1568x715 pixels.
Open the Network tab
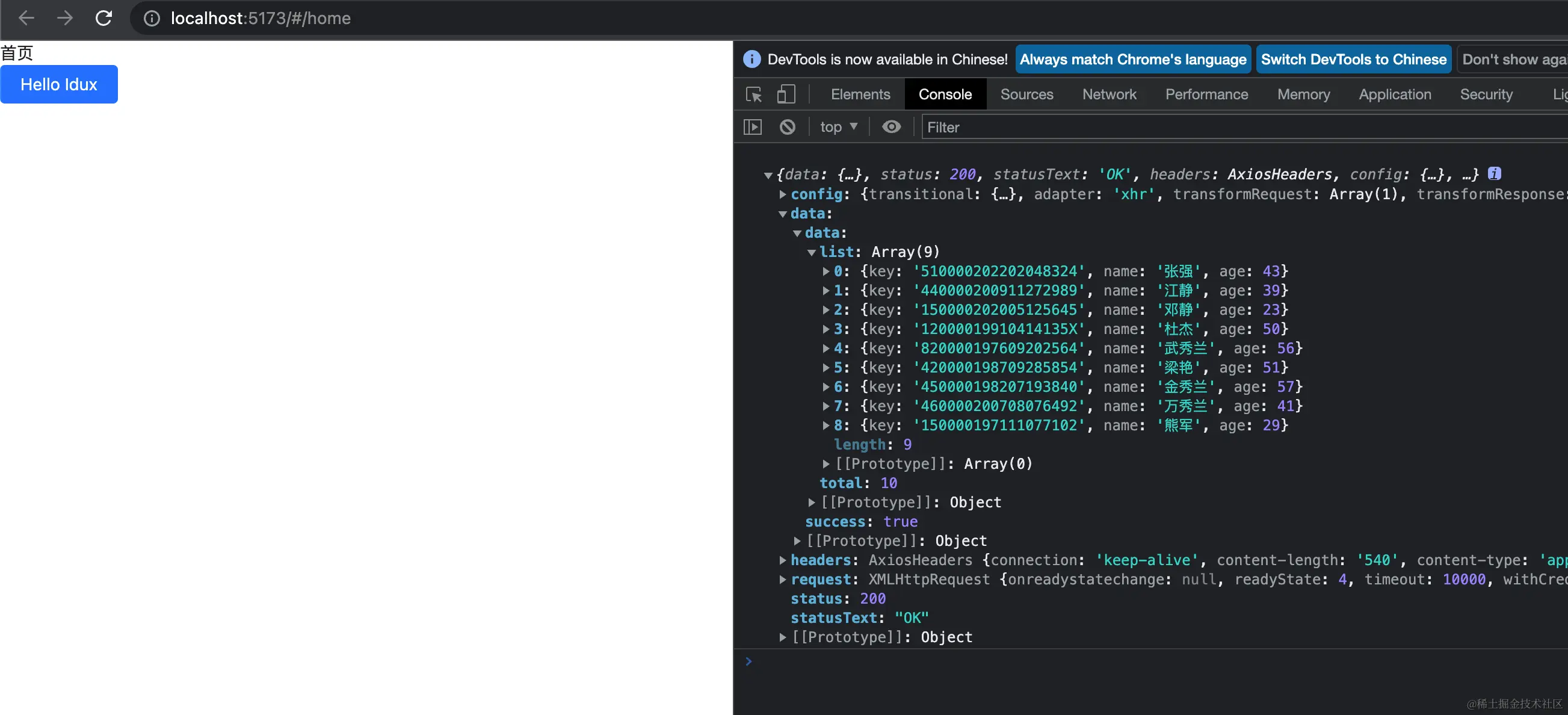1109,94
